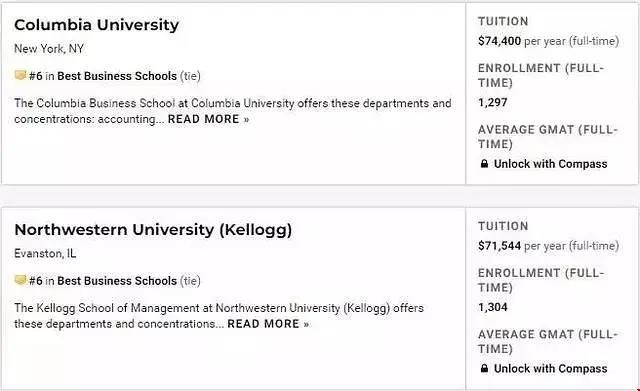640x391 pixels.
Task: Click the Kellogg School of Management description paragraph
Action: (x=219, y=316)
